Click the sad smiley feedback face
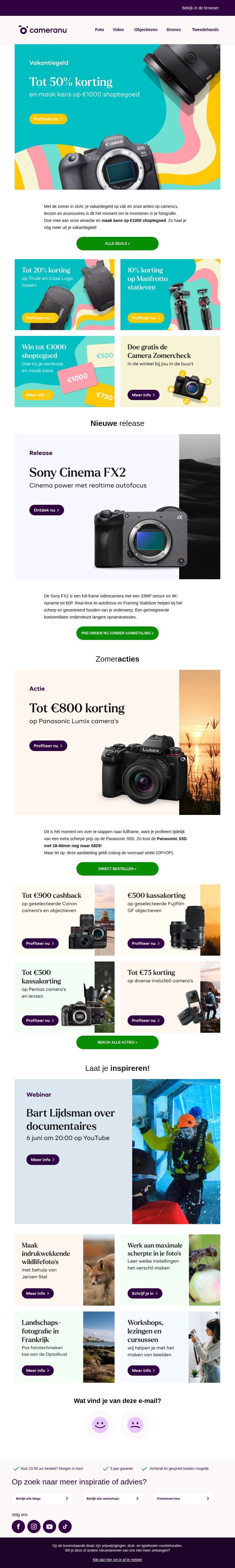The image size is (235, 1568). pyautogui.click(x=135, y=1424)
